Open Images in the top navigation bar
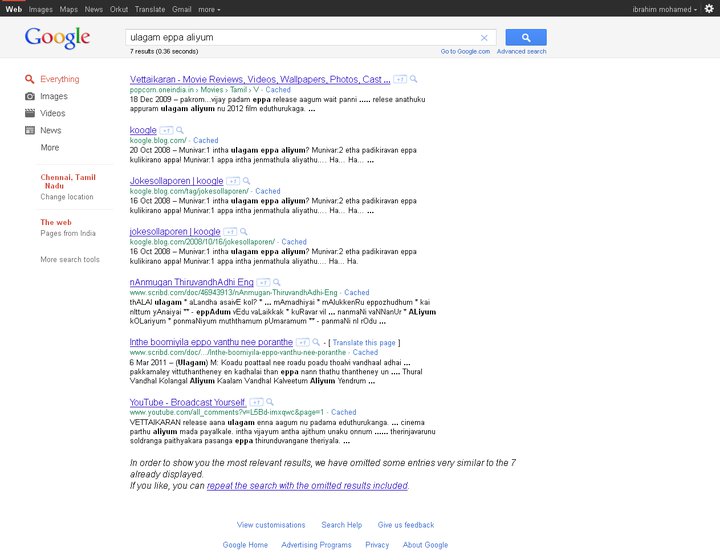This screenshot has height=560, width=720. (40, 9)
